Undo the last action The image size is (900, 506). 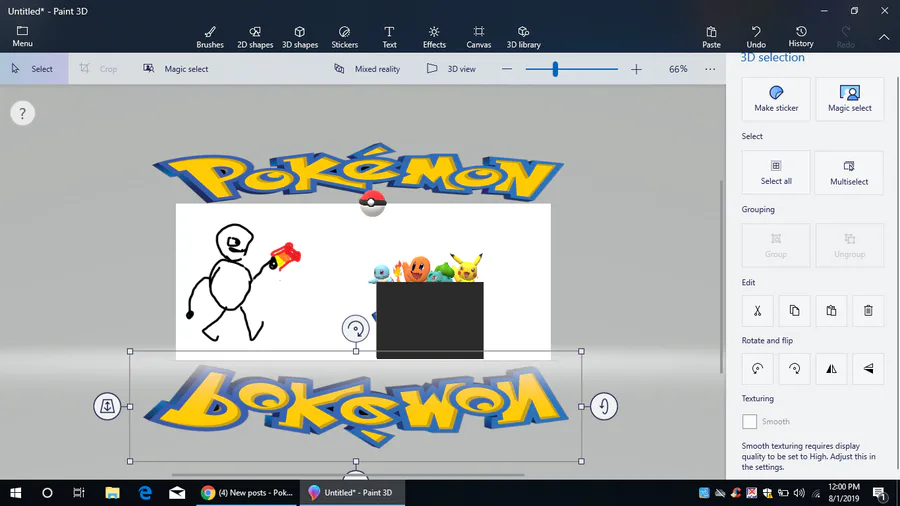click(756, 37)
